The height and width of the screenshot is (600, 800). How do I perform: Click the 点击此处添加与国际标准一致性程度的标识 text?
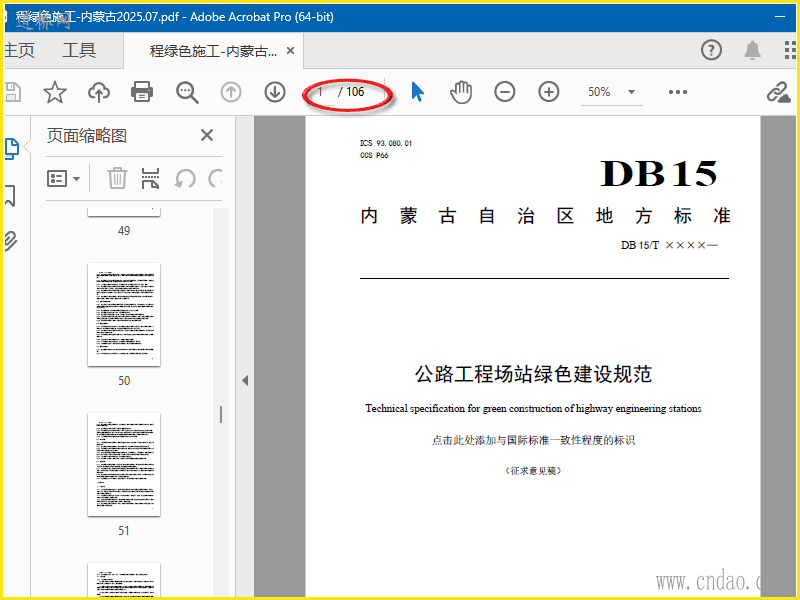533,440
